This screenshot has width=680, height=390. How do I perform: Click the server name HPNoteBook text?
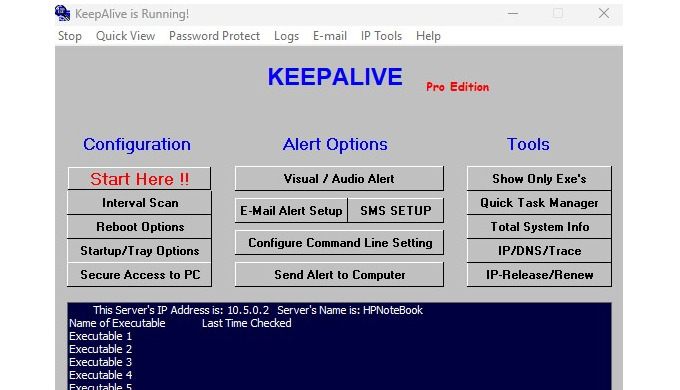point(392,310)
